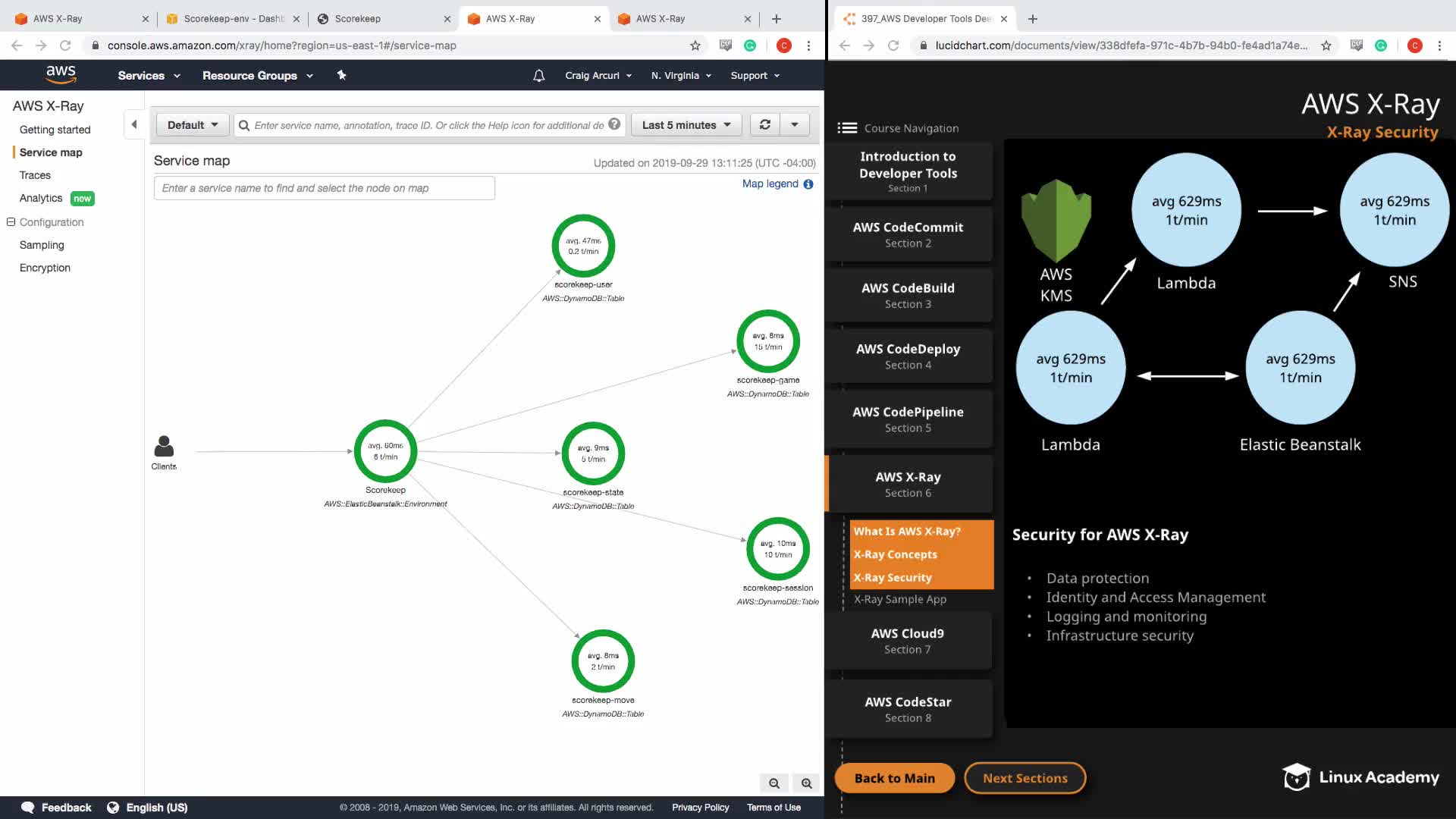Zoom out on the service map
This screenshot has height=819, width=1456.
coord(773,783)
